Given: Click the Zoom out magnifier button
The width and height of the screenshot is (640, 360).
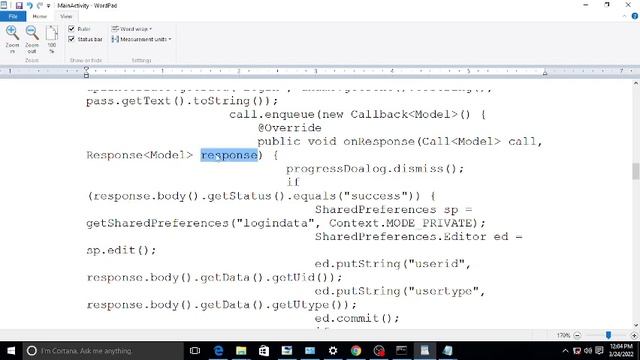Looking at the screenshot, I should coord(32,39).
